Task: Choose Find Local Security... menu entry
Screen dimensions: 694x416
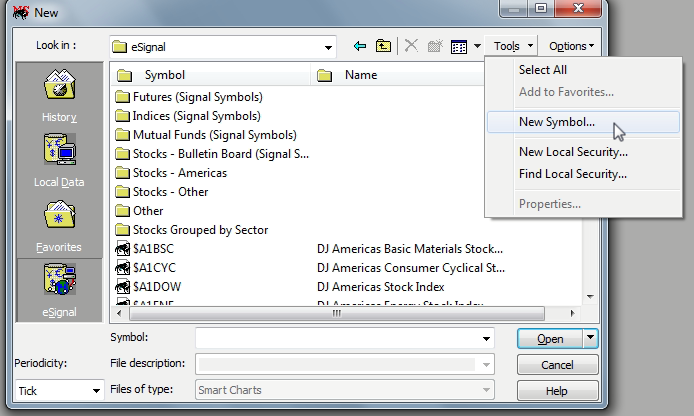Action: pos(583,174)
